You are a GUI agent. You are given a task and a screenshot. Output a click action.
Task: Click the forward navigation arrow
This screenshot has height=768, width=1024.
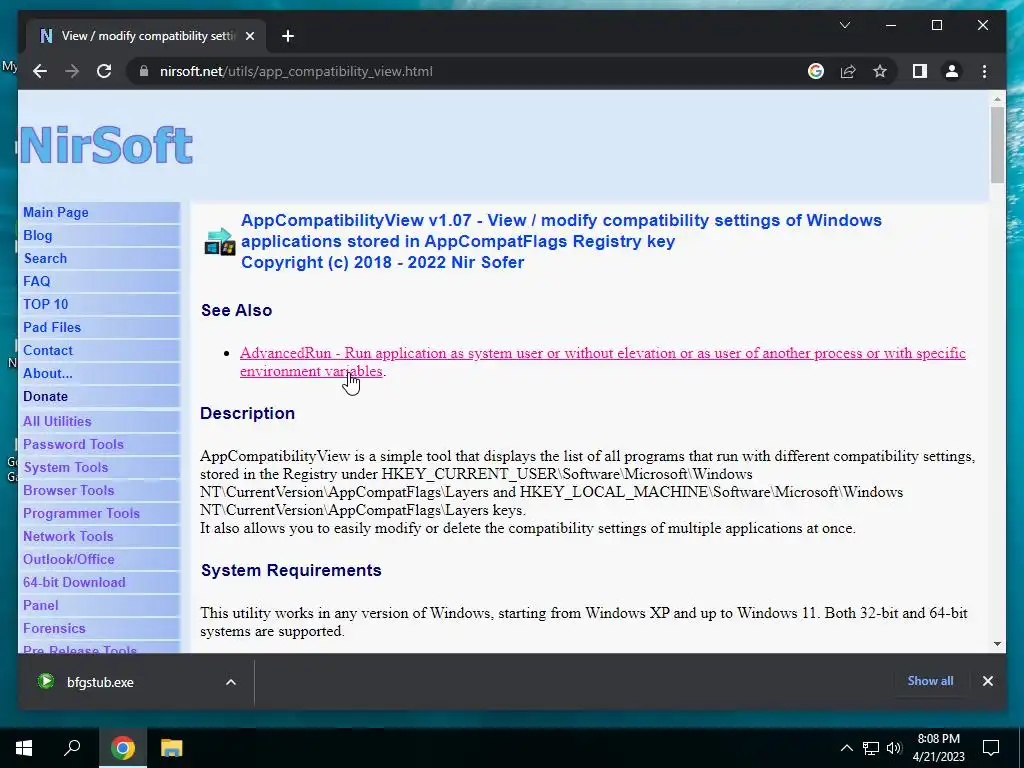pyautogui.click(x=72, y=71)
